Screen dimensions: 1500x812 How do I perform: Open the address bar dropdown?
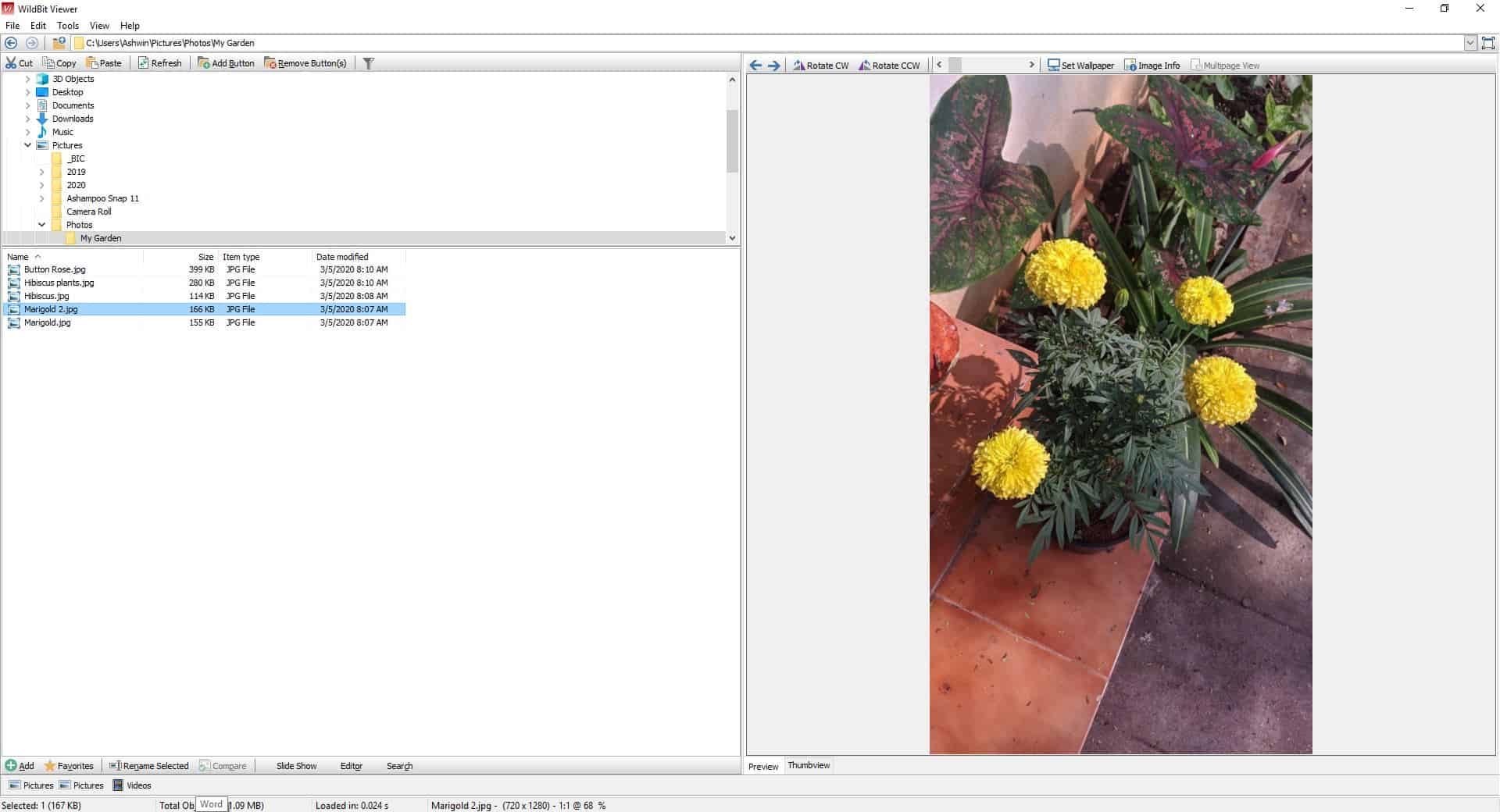coord(1472,43)
